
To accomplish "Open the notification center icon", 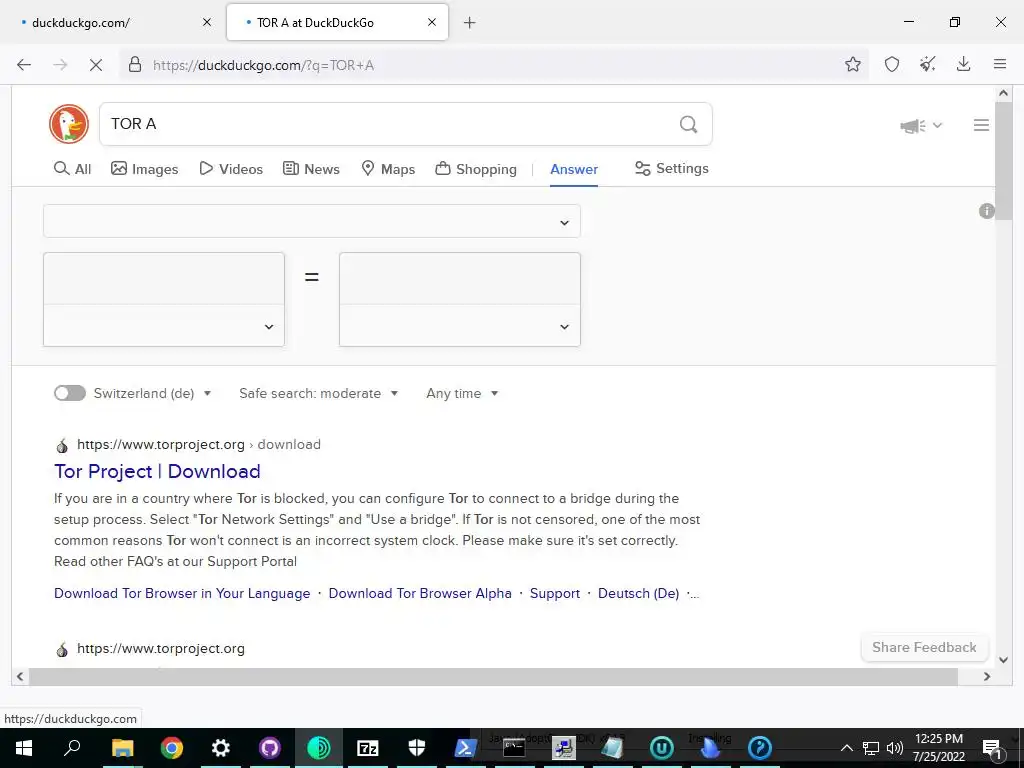I will pos(992,748).
